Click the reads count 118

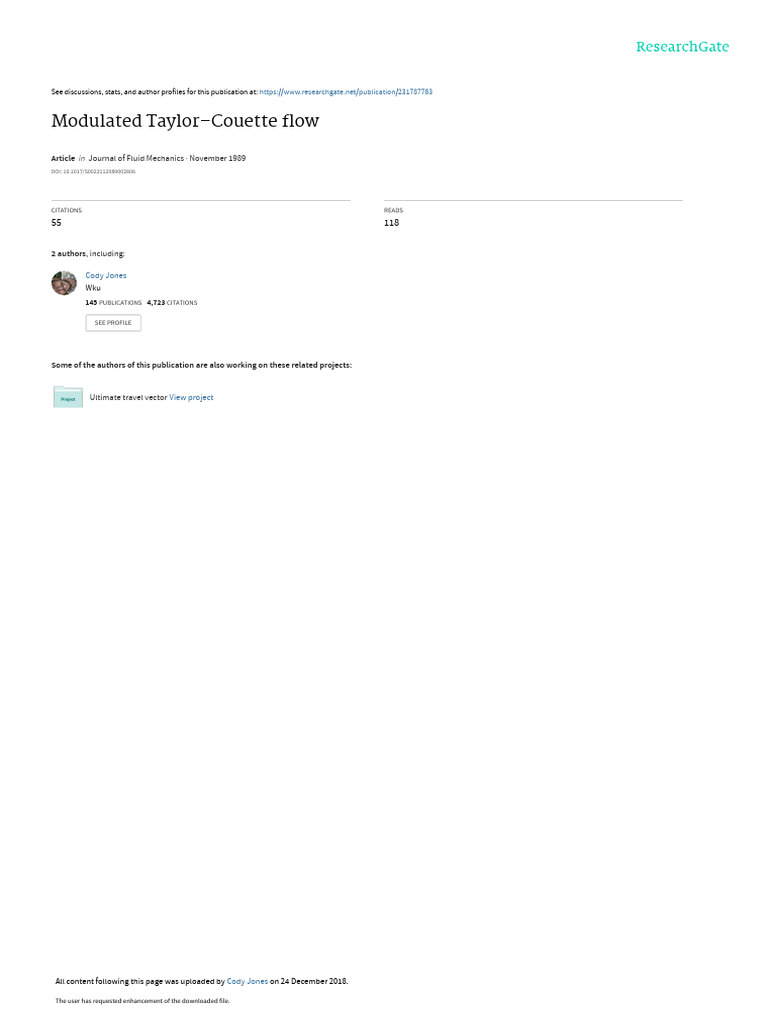click(391, 223)
